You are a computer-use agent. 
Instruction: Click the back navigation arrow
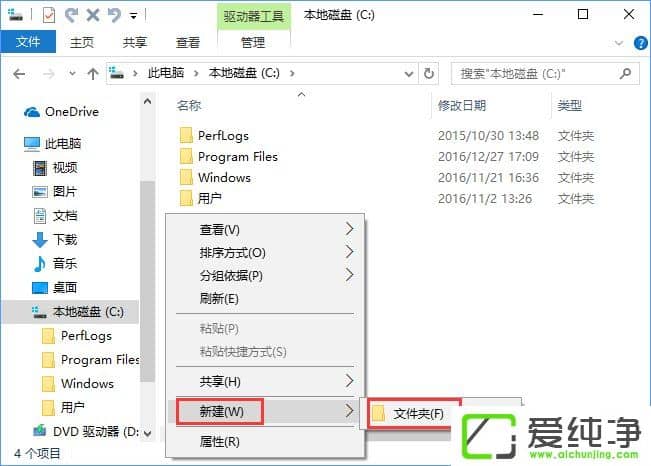click(19, 74)
